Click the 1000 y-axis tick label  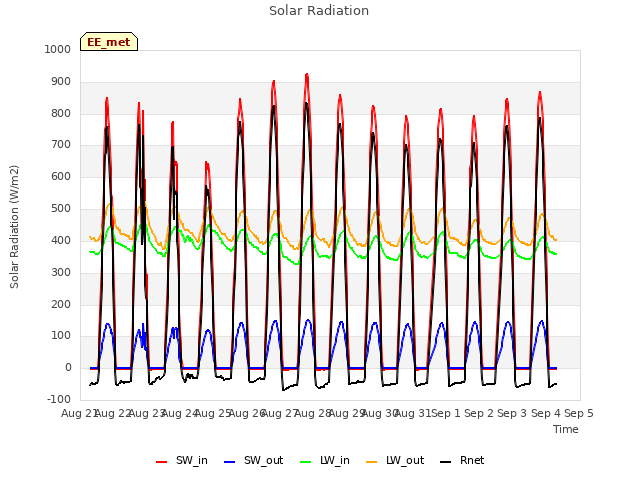[x=58, y=49]
